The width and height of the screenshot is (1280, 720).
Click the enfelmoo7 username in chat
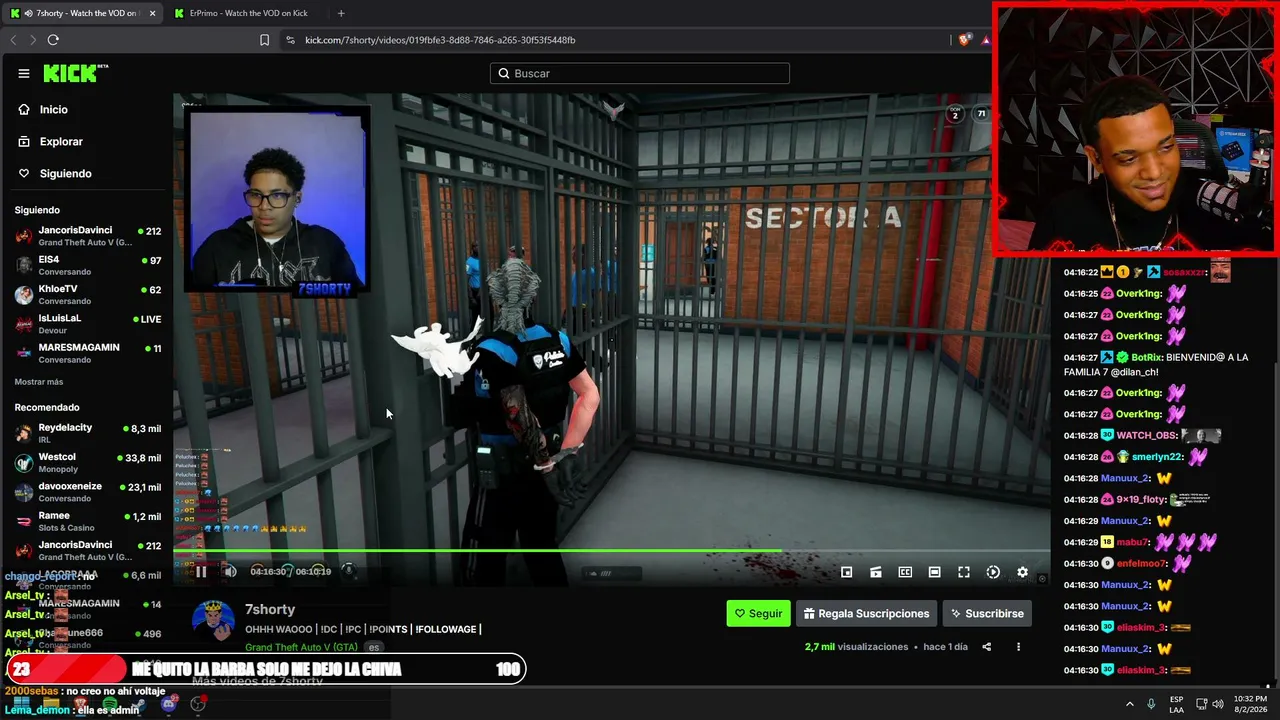(1143, 564)
